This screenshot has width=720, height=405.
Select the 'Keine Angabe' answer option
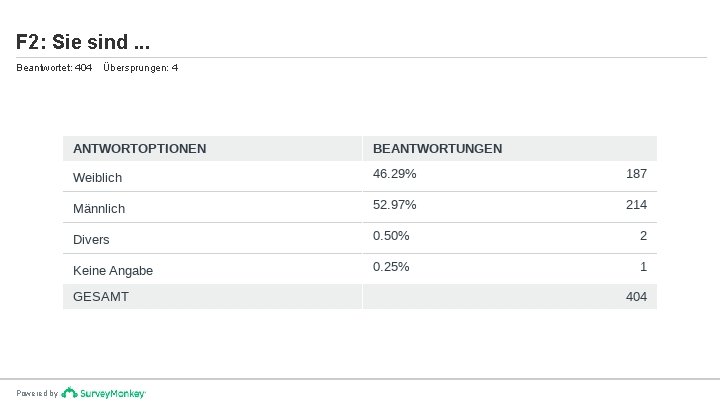[113, 270]
